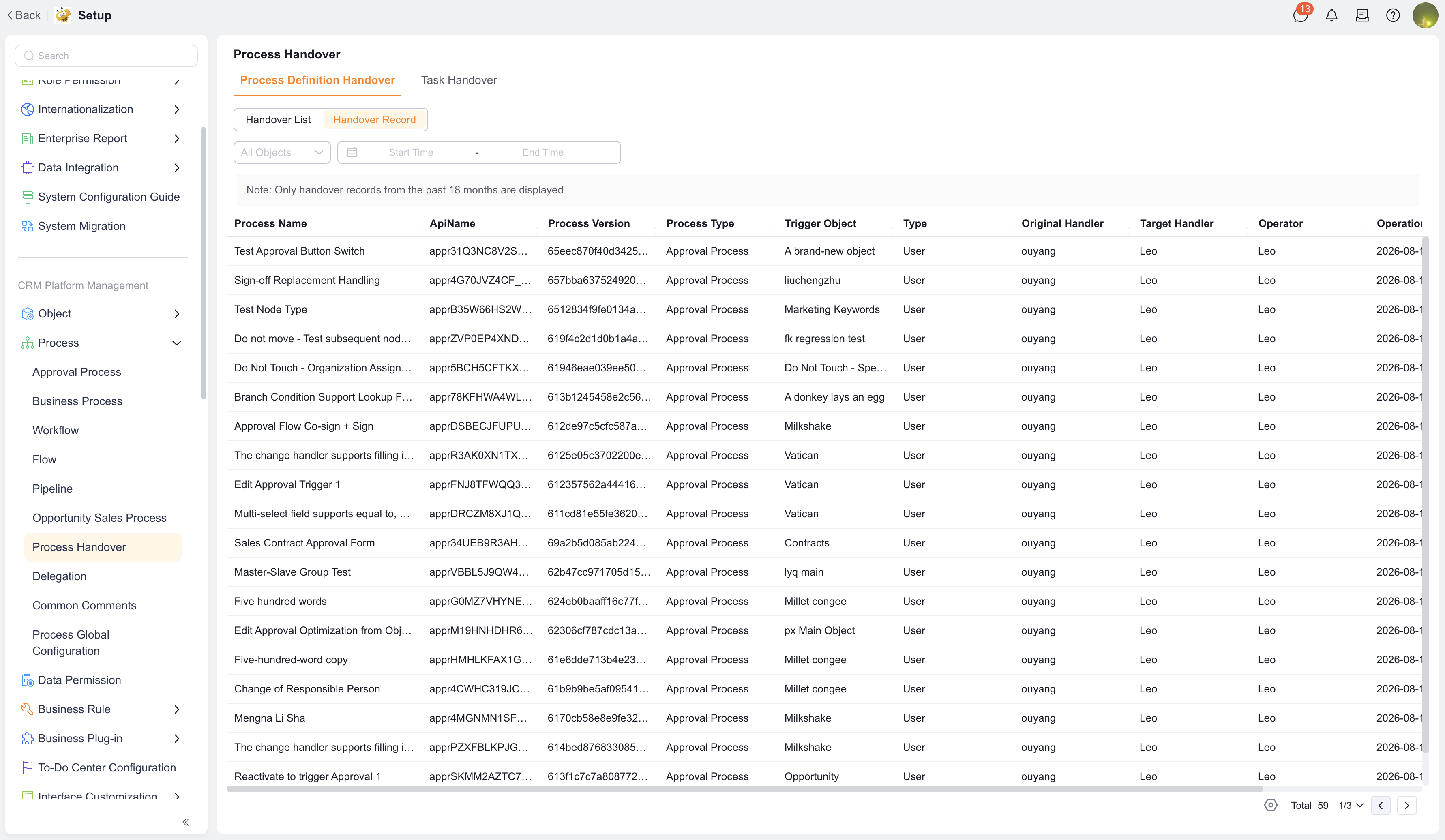This screenshot has width=1445, height=840.
Task: Open Delegation in sidebar
Action: point(60,576)
